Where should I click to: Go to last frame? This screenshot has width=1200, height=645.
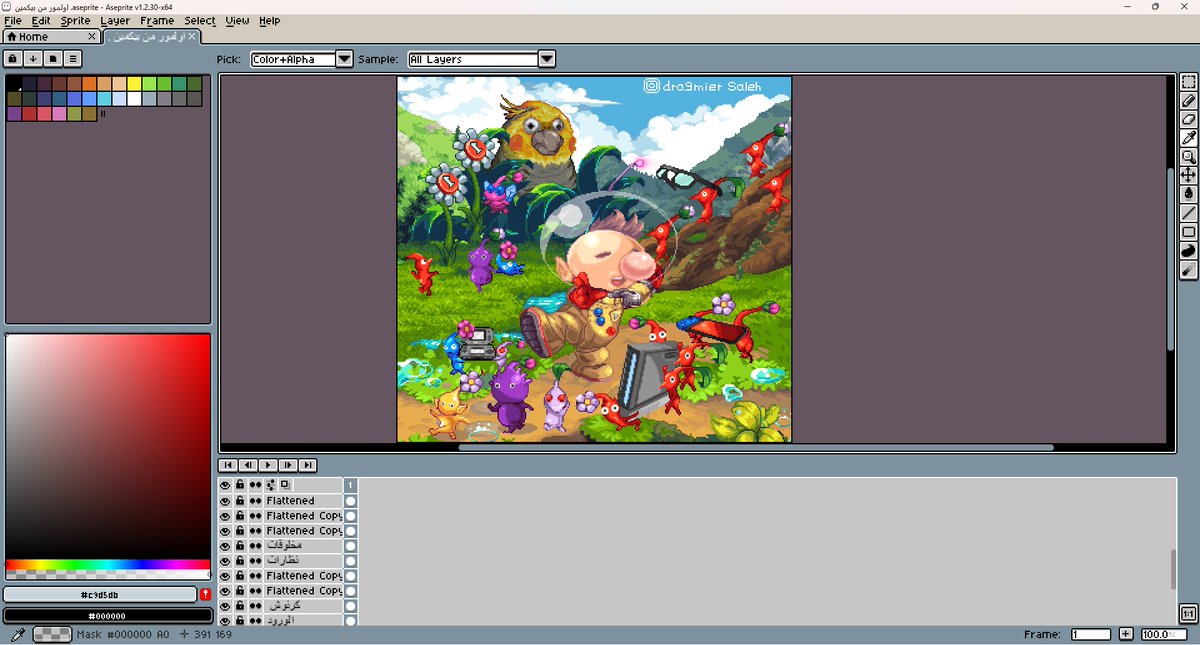[308, 465]
